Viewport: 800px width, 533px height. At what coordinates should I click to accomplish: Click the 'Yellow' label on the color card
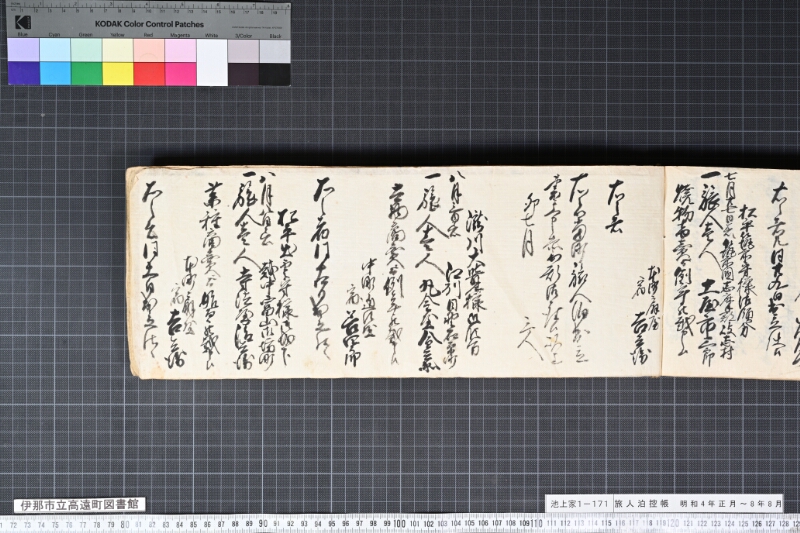(117, 35)
